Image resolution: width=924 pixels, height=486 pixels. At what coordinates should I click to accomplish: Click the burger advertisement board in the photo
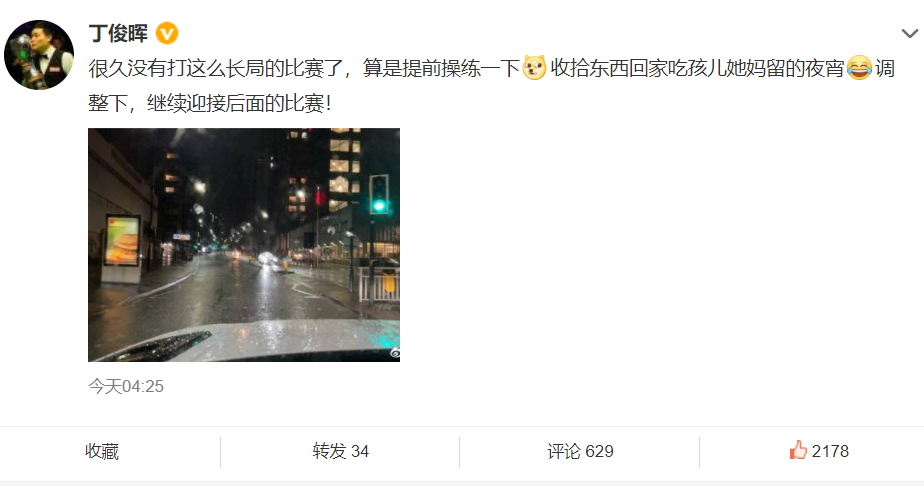(122, 241)
